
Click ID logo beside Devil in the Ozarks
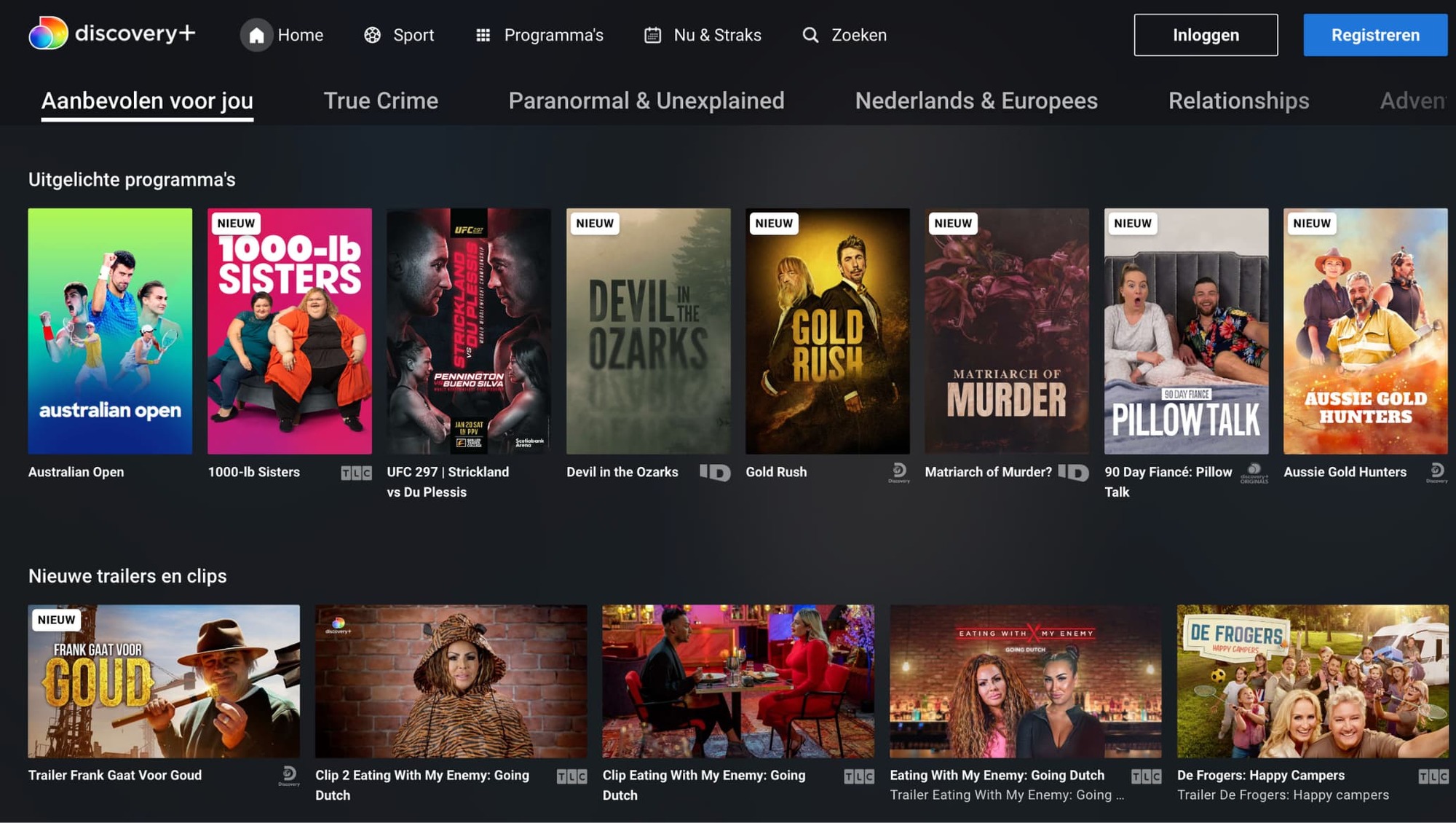click(x=715, y=473)
